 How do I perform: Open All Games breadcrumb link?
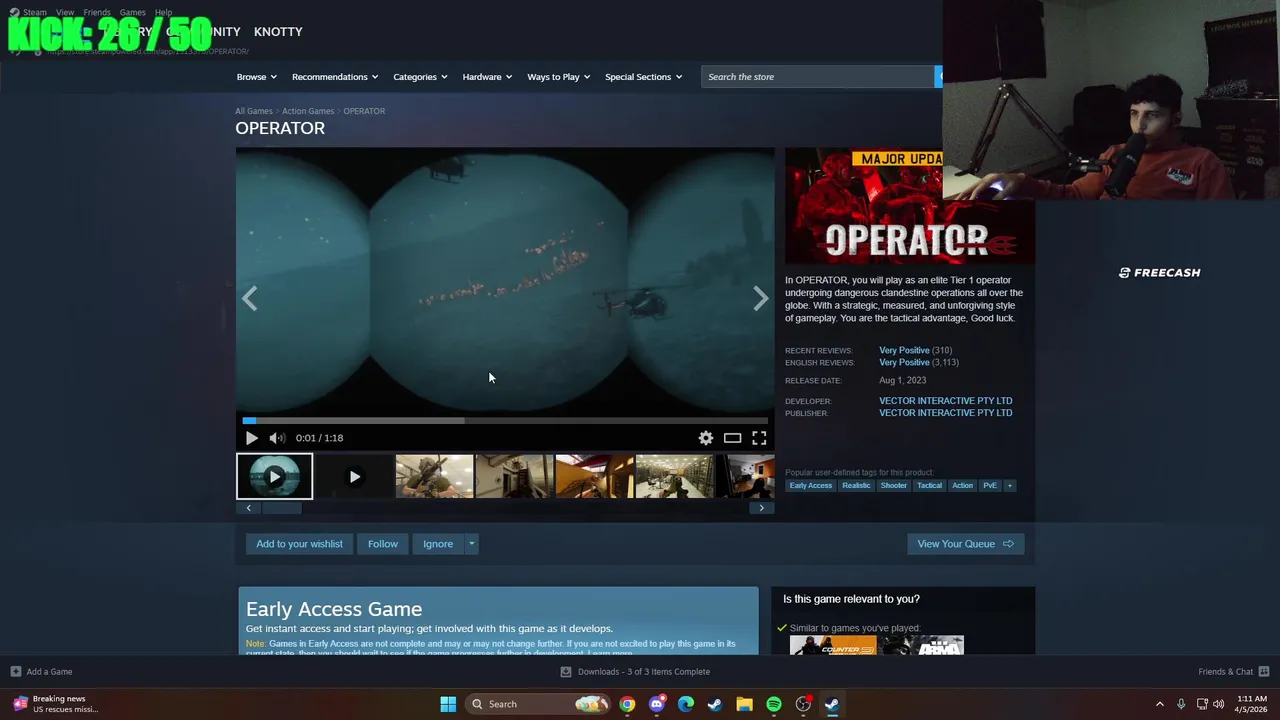pos(254,111)
